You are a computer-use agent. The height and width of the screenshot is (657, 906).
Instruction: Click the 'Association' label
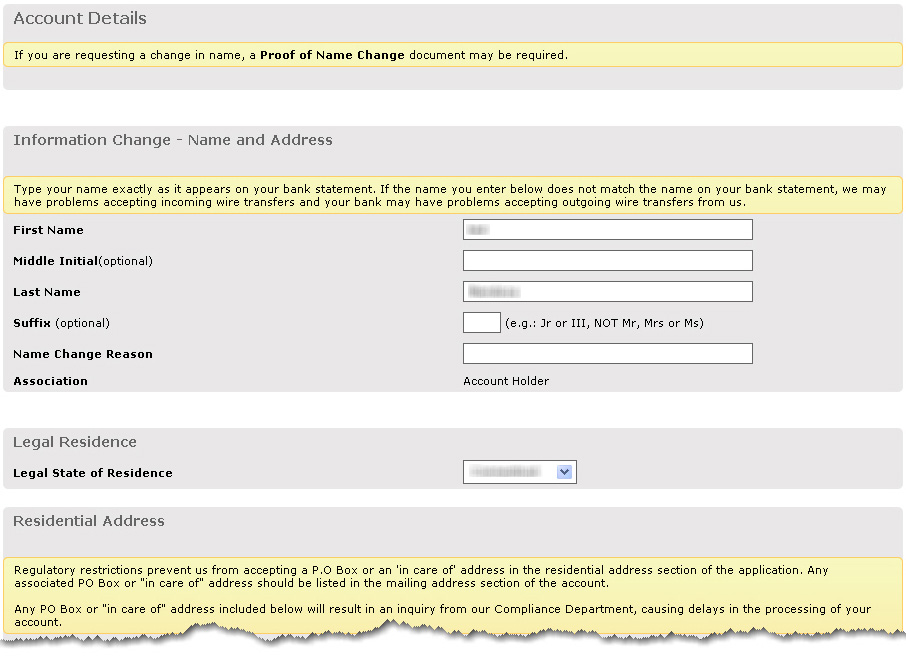point(51,381)
